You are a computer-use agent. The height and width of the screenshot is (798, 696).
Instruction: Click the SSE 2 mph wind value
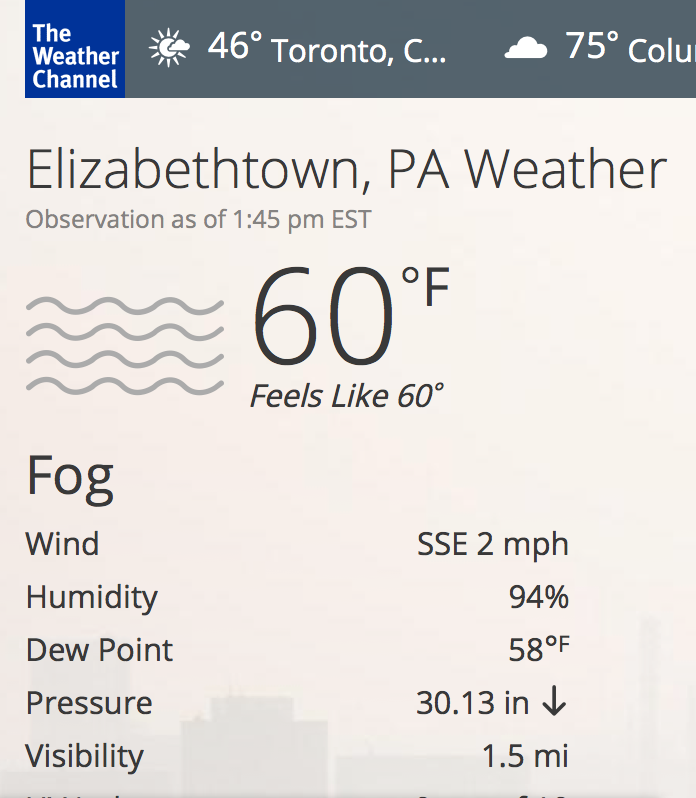coord(492,545)
